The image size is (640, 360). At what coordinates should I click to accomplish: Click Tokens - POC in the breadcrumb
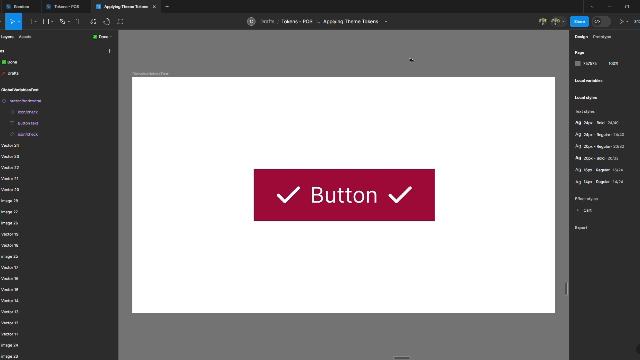297,22
